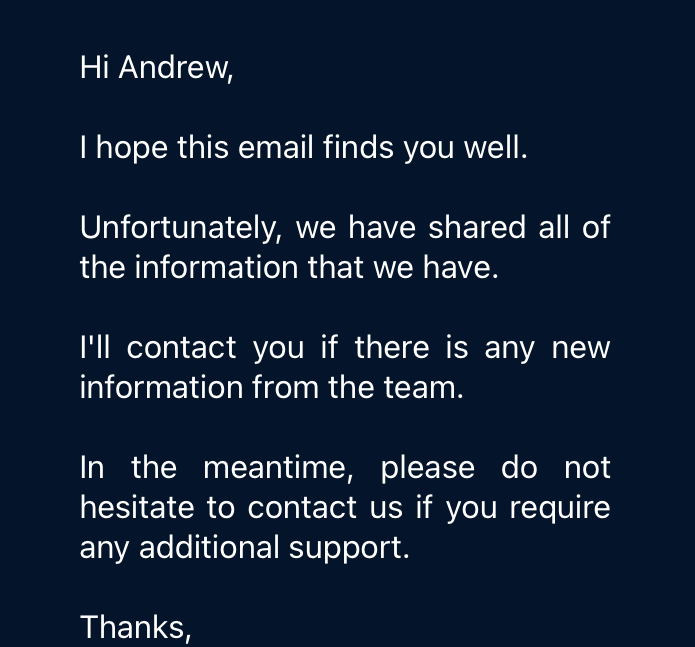Screen dimensions: 695x647
Task: Click the closing word 'Thanks,'
Action: (136, 628)
